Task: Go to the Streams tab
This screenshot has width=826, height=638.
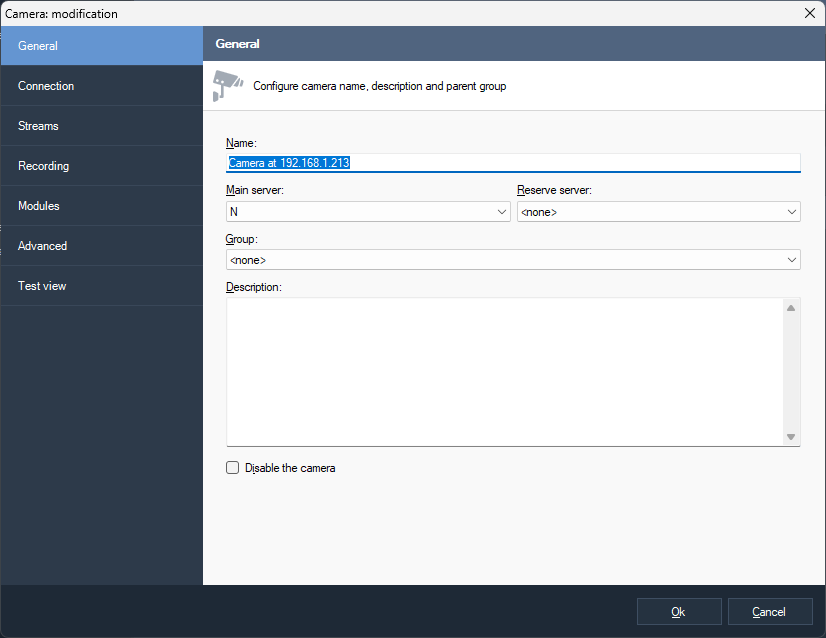Action: 101,126
